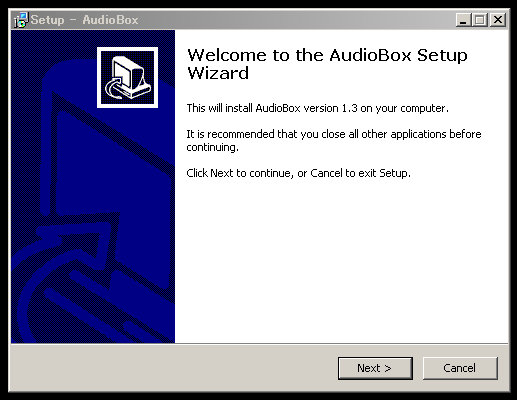Click the empty white area below the instructions
This screenshot has height=400, width=517.
point(340,260)
